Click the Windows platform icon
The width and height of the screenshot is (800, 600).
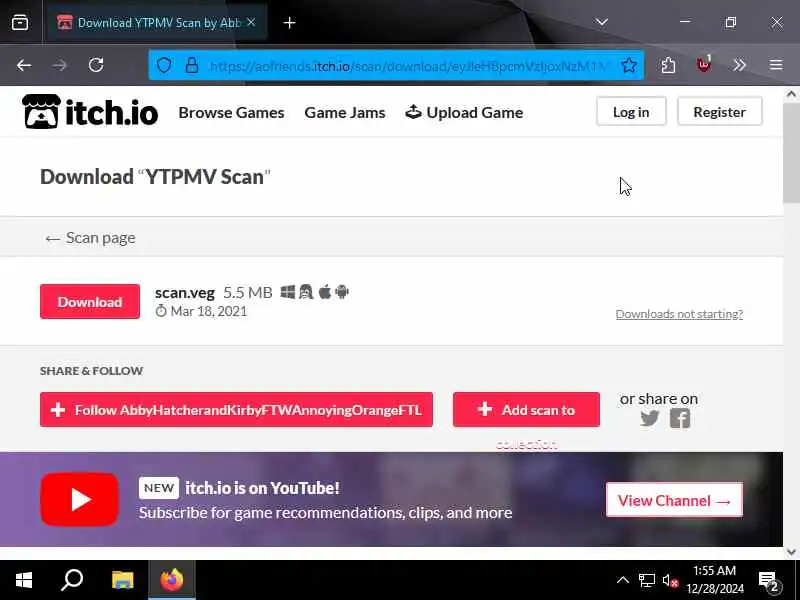288,292
